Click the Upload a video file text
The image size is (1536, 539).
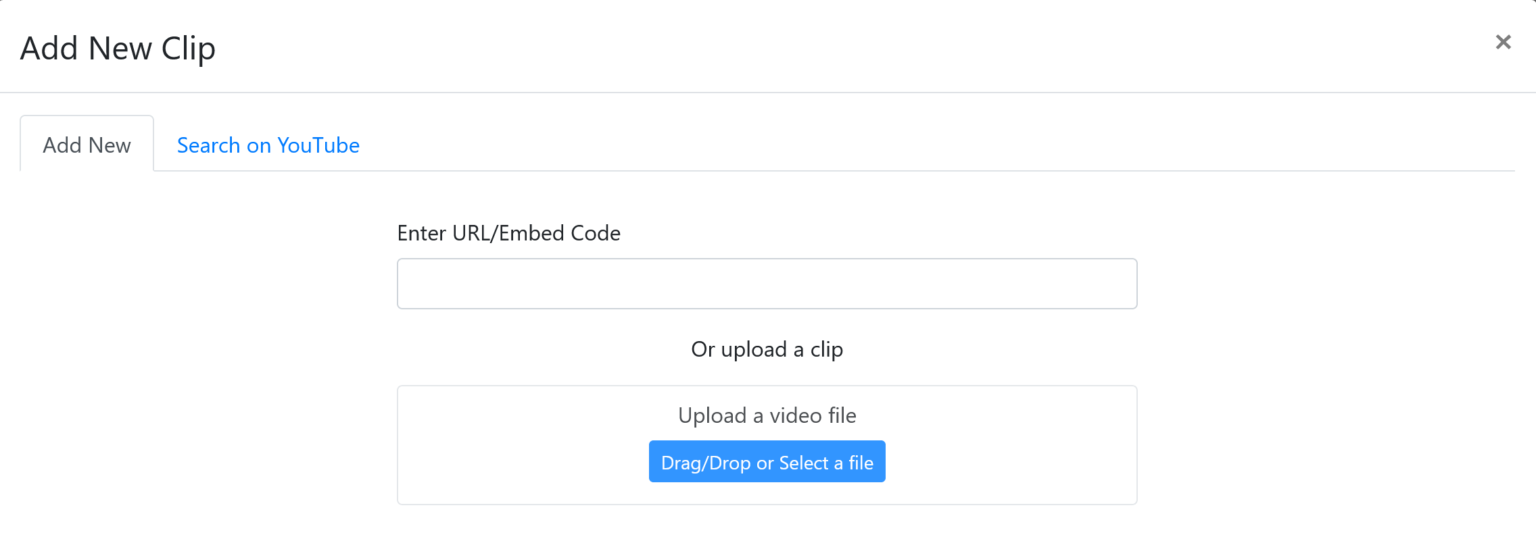tap(766, 415)
